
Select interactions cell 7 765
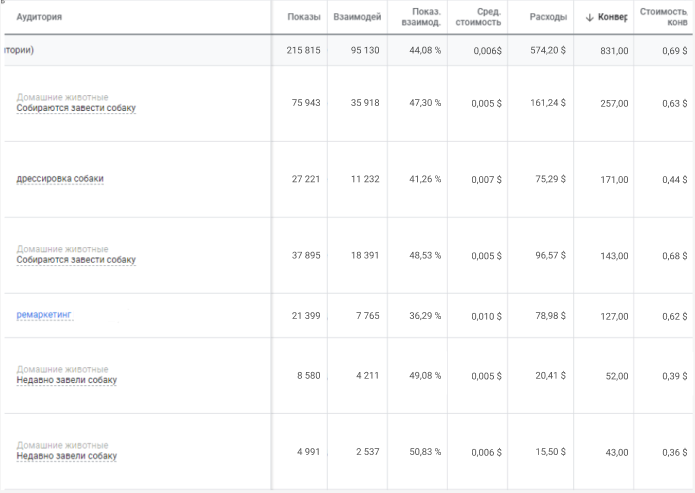[367, 315]
